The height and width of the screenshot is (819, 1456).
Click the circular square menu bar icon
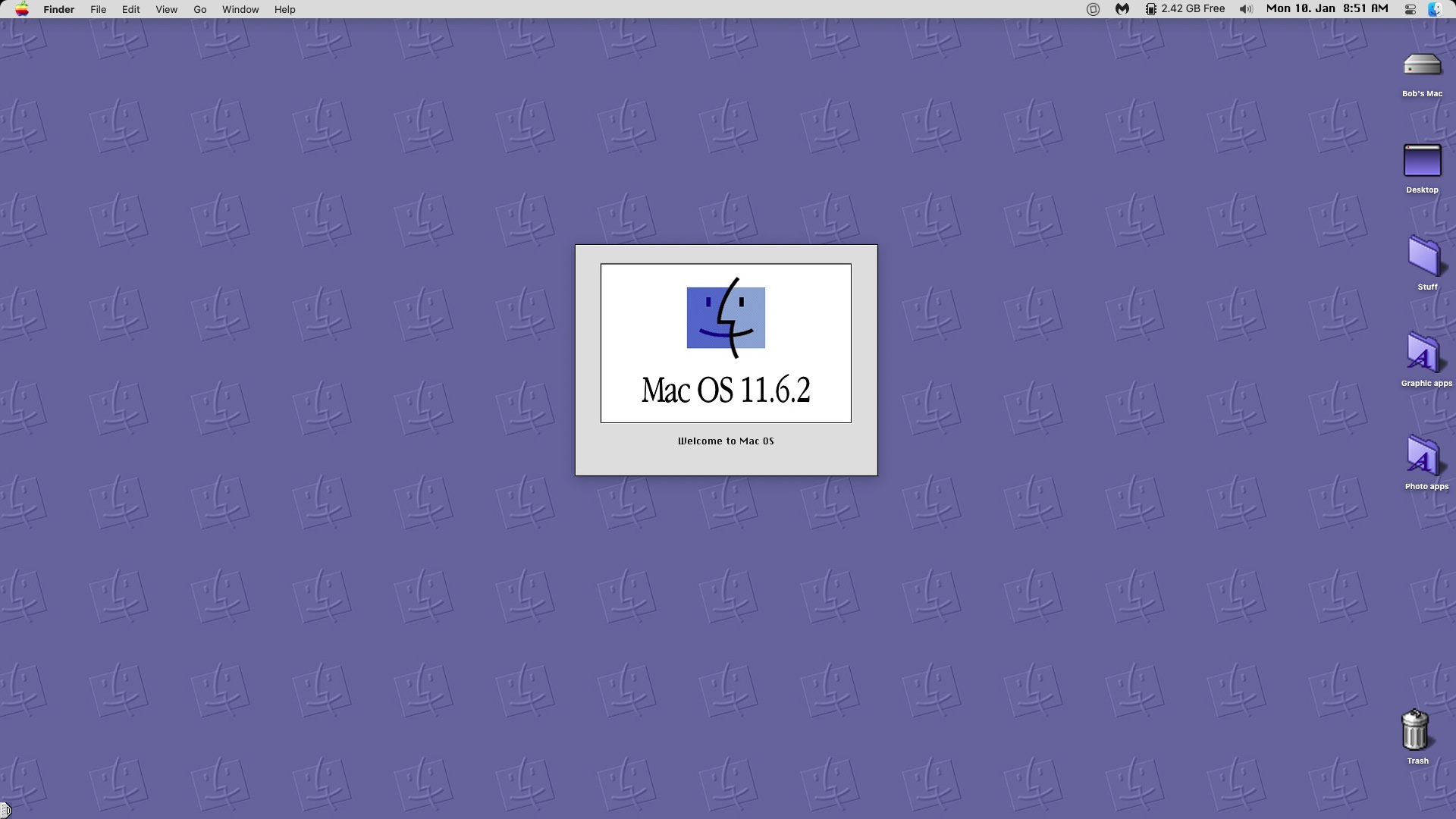1093,9
